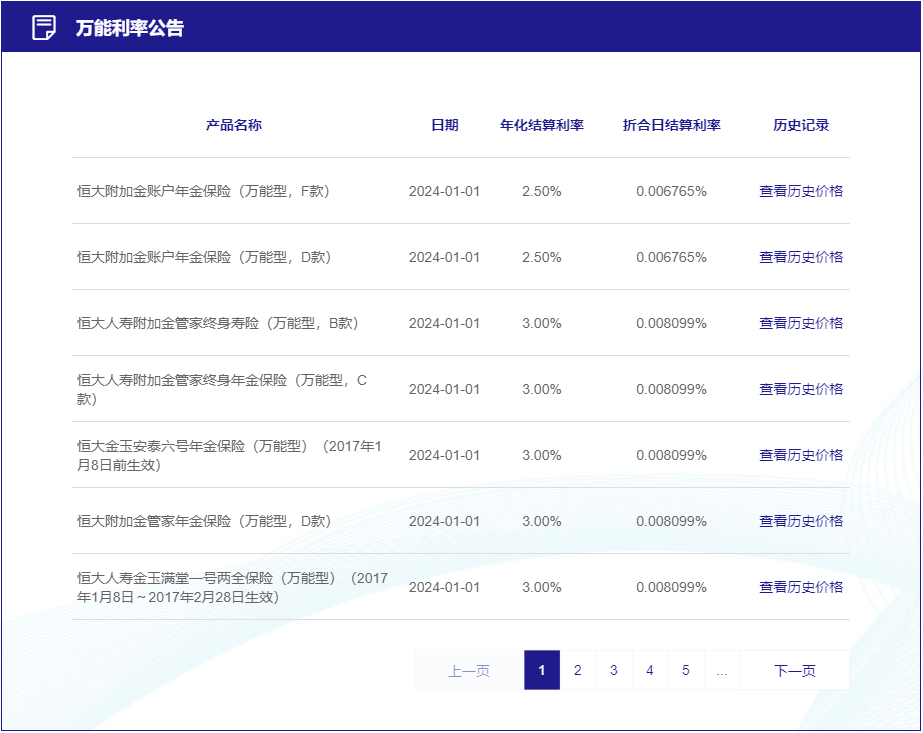This screenshot has width=923, height=733.
Task: Click the 历史记录 column header
Action: click(x=801, y=125)
